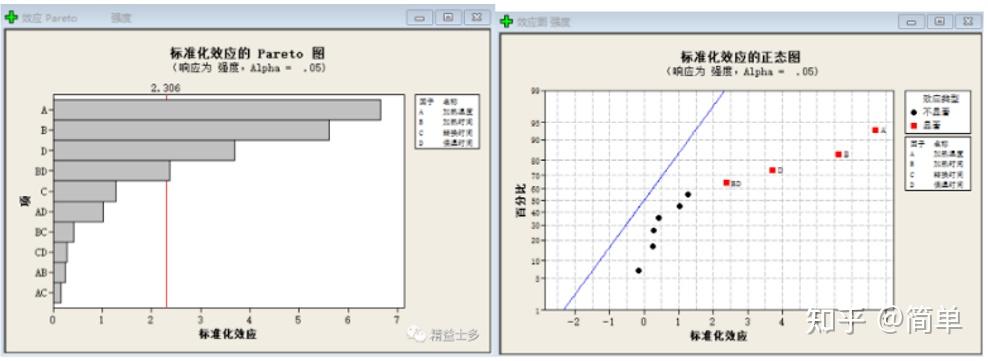Image resolution: width=988 pixels, height=361 pixels.
Task: Select the Pareto chart subtitle with Alpha .05
Action: point(249,68)
